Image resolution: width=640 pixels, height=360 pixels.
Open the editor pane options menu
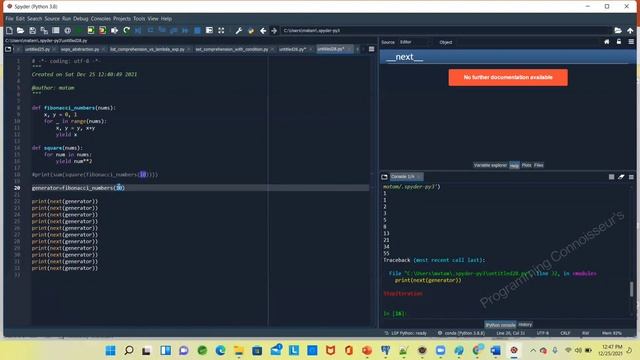[x=371, y=49]
